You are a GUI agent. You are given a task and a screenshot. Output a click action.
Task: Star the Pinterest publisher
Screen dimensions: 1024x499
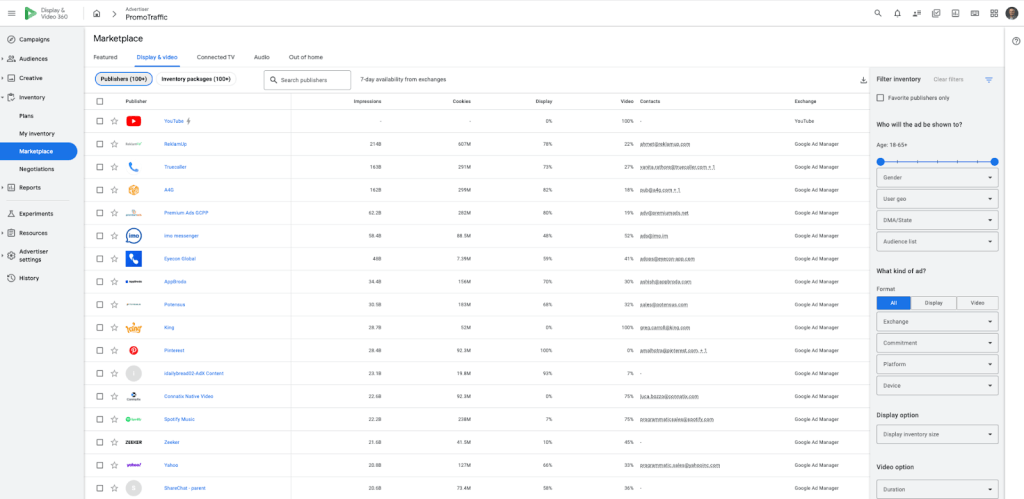point(114,350)
